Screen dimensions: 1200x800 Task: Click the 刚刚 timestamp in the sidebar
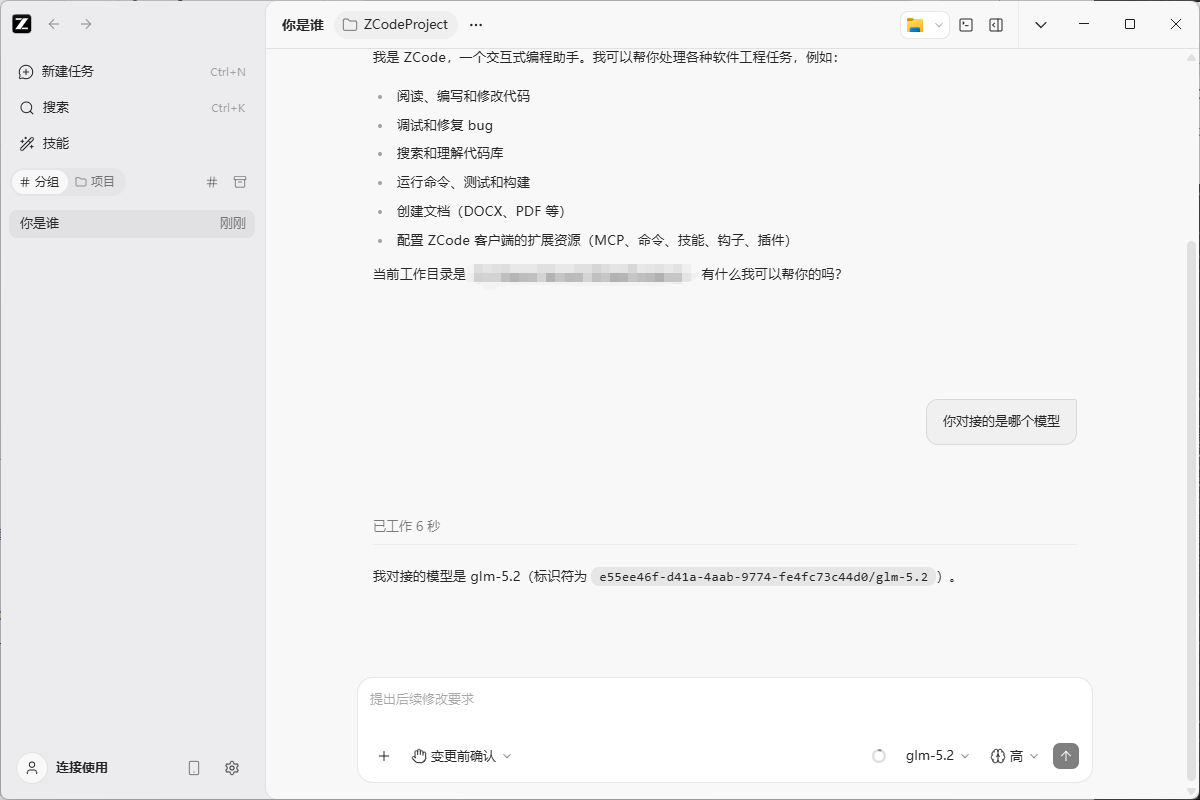click(x=232, y=224)
